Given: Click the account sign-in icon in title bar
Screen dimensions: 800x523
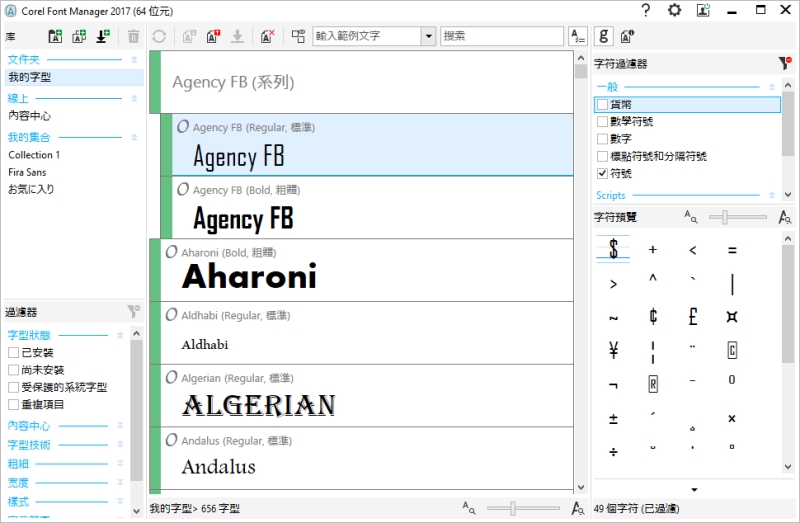Looking at the screenshot, I should point(703,10).
